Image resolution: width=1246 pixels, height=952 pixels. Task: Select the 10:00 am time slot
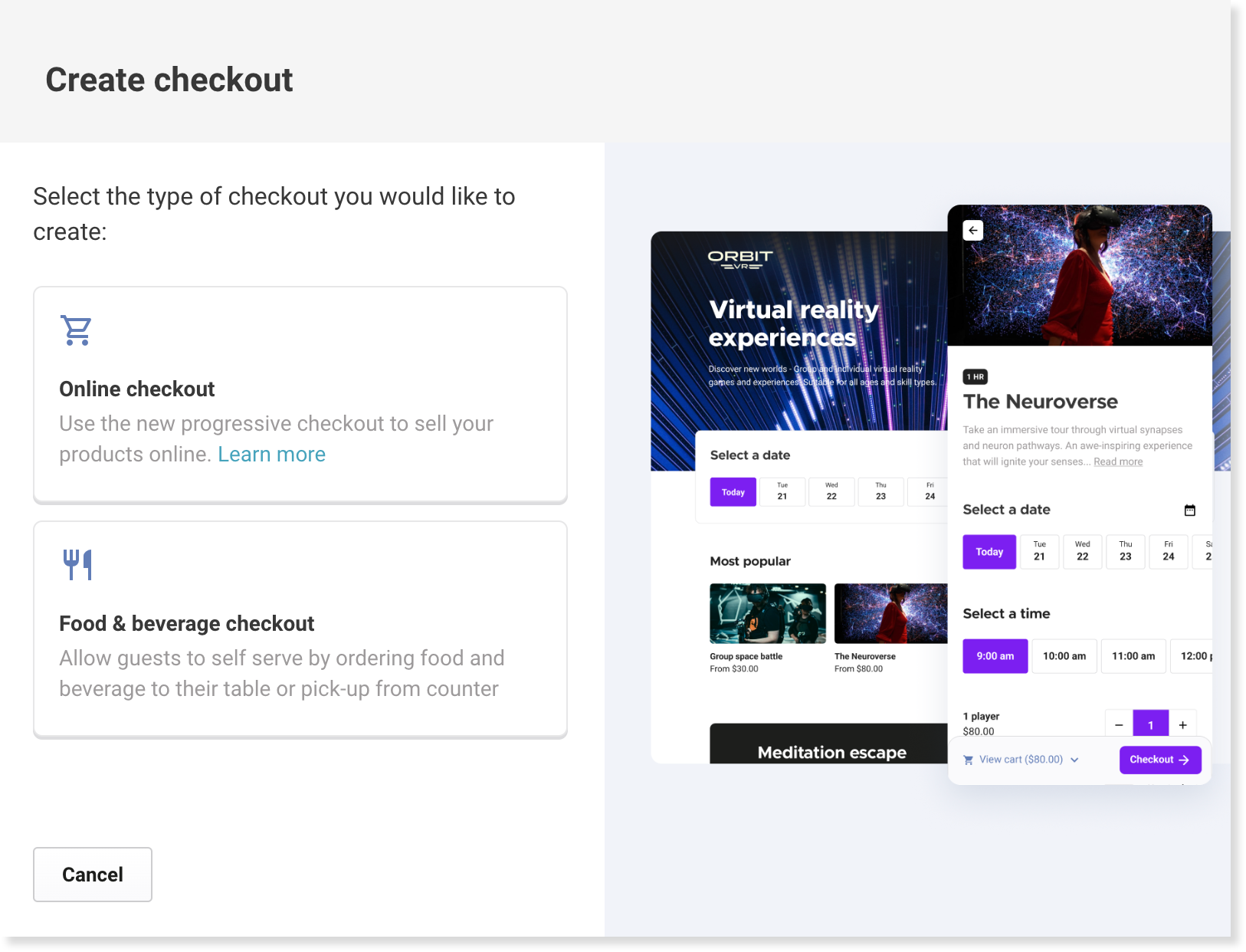[x=1064, y=656]
